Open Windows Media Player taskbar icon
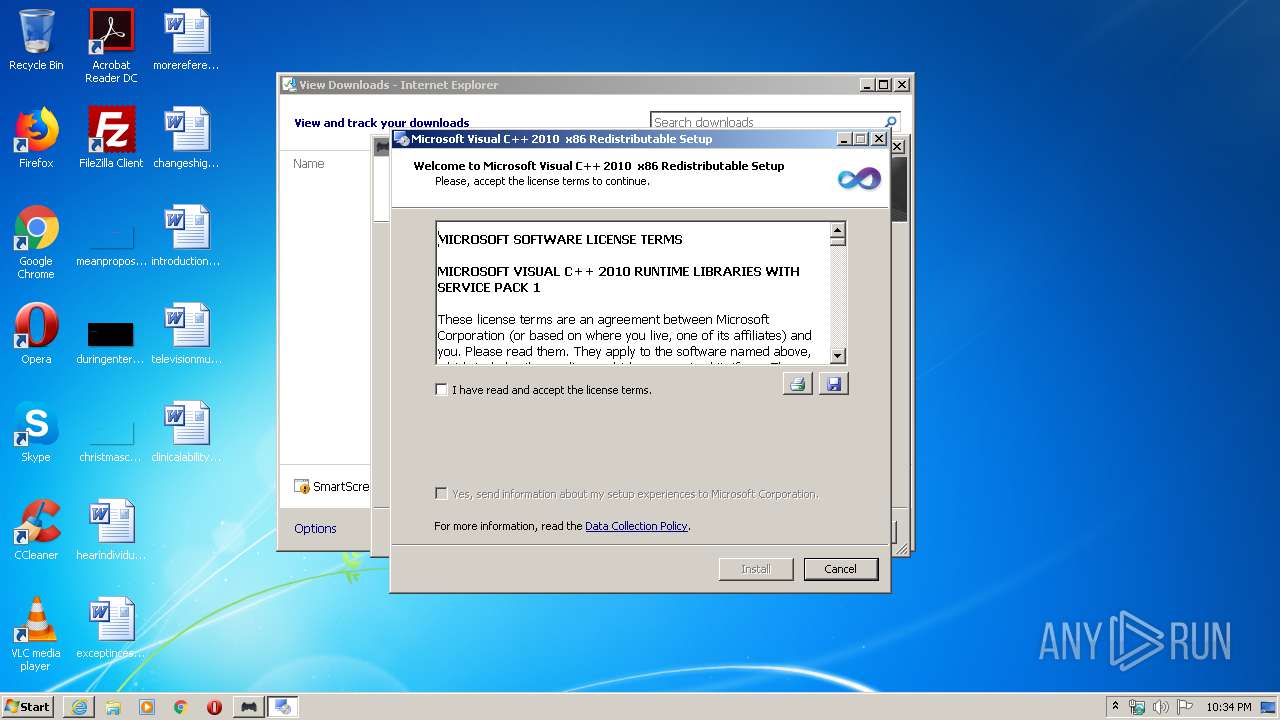Image resolution: width=1280 pixels, height=720 pixels. coord(147,707)
